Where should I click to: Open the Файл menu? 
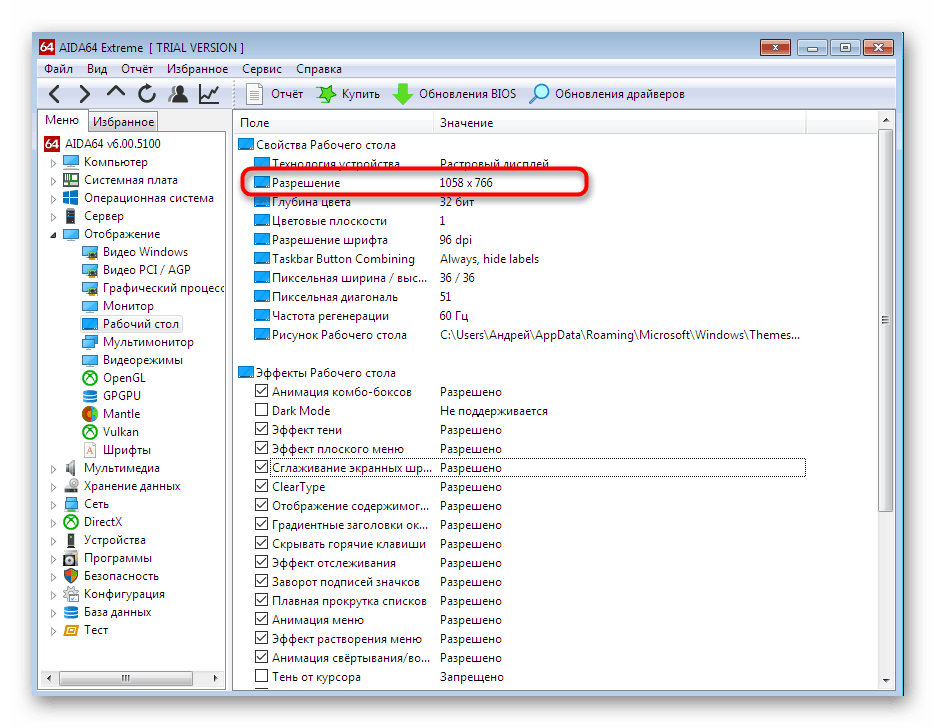58,69
